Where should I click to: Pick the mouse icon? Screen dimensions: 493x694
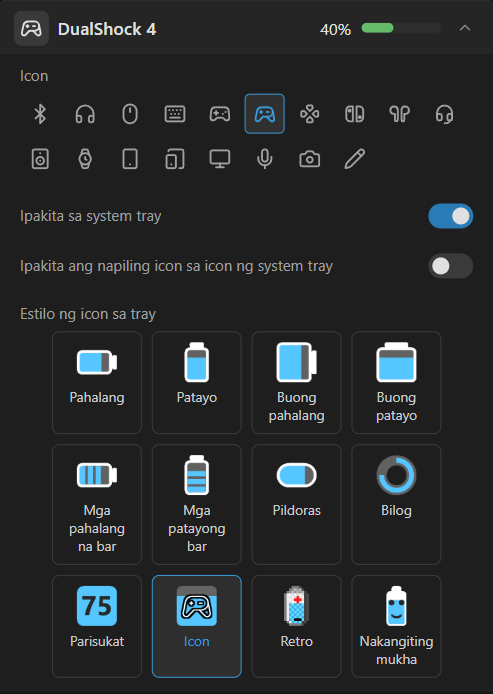click(x=130, y=114)
